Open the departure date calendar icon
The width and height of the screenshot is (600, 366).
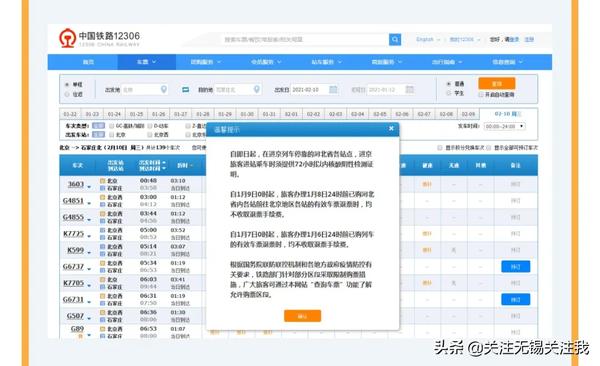click(x=333, y=89)
